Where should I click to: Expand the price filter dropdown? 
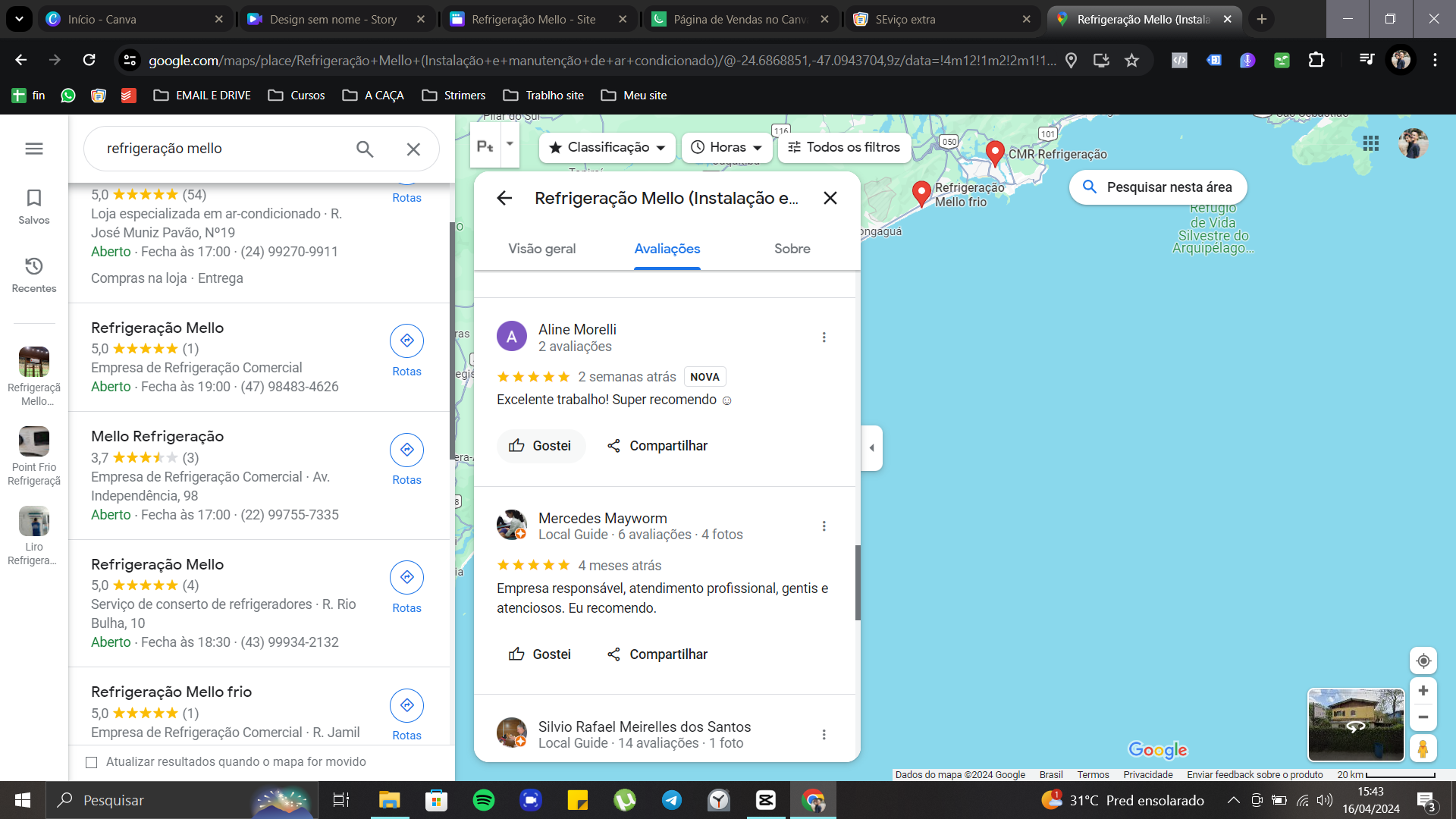pyautogui.click(x=510, y=143)
